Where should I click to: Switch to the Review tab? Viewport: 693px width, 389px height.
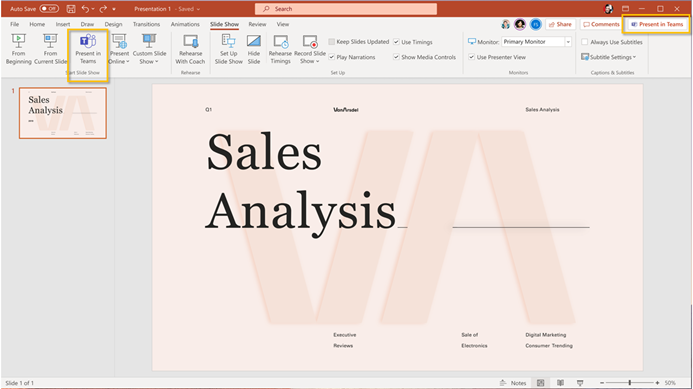[257, 24]
